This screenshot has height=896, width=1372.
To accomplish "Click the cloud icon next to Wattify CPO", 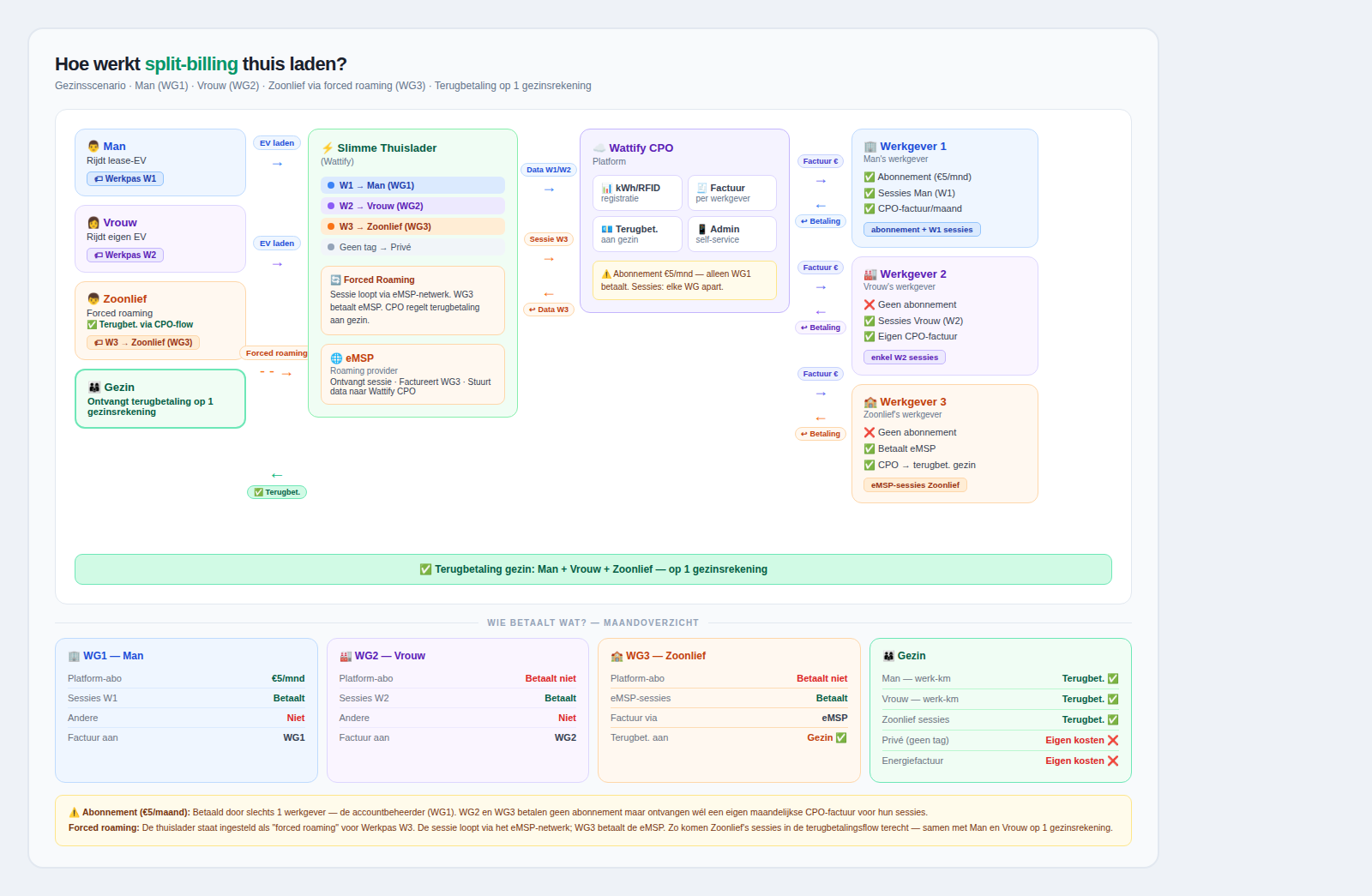I will click(x=599, y=148).
